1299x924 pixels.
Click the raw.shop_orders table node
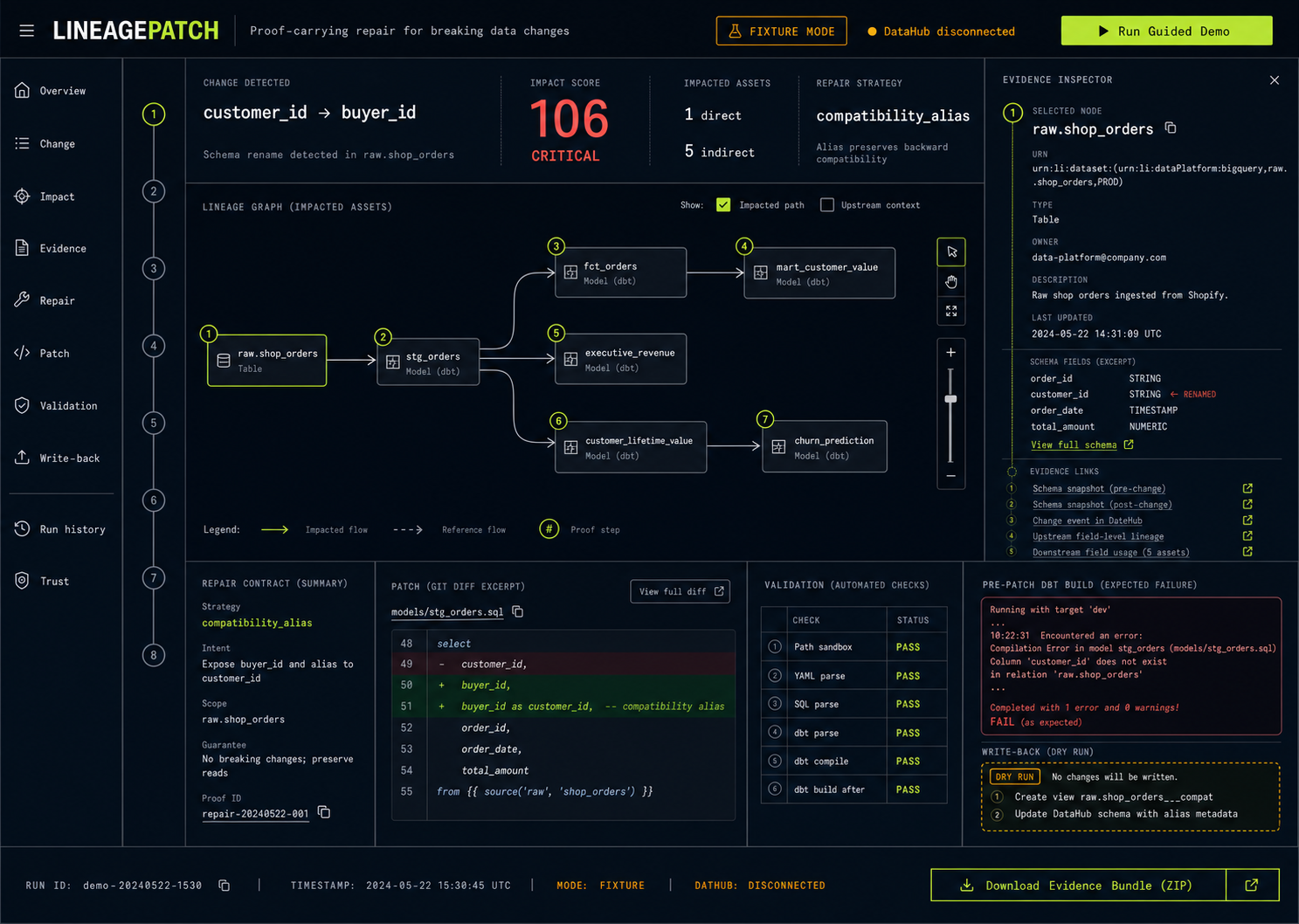267,360
